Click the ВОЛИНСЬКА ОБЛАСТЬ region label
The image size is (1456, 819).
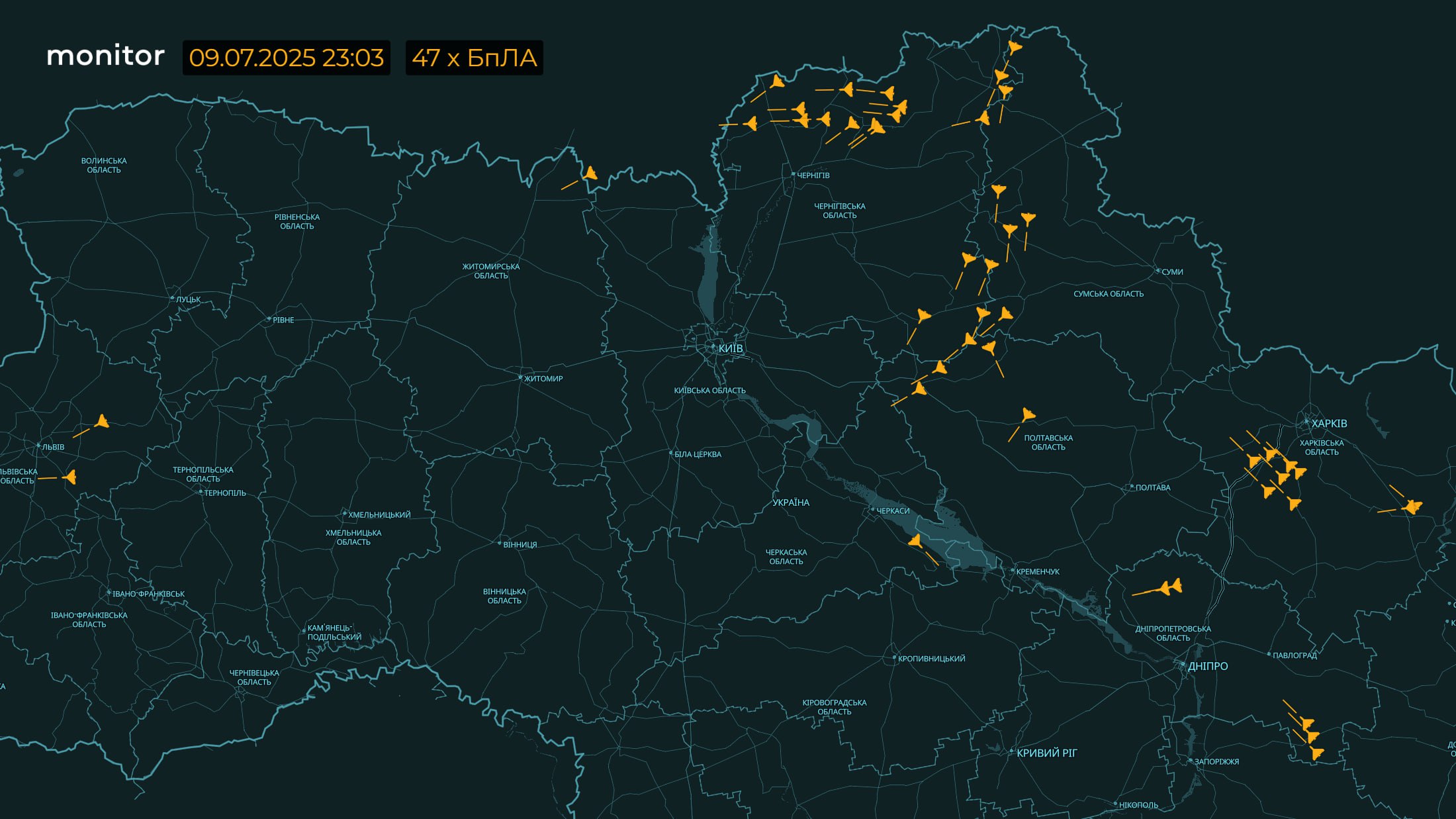click(104, 165)
